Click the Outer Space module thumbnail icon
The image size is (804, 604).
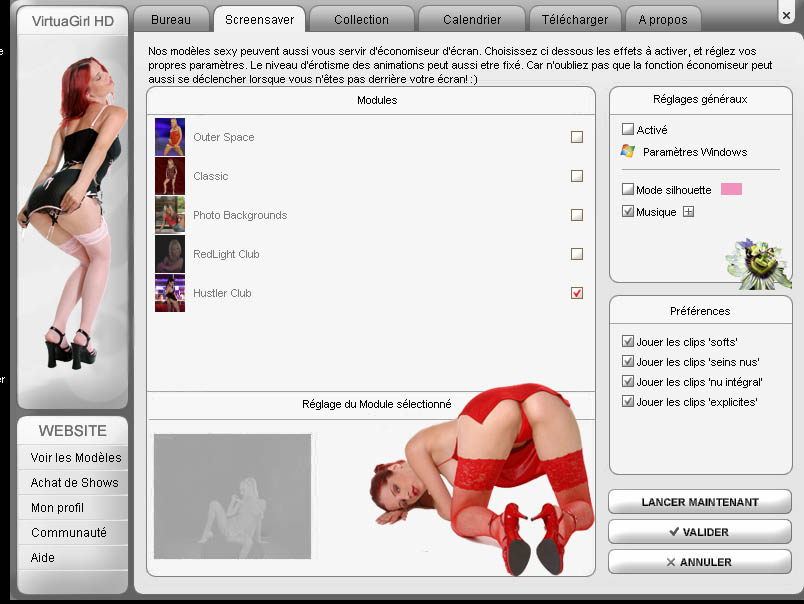pos(169,137)
